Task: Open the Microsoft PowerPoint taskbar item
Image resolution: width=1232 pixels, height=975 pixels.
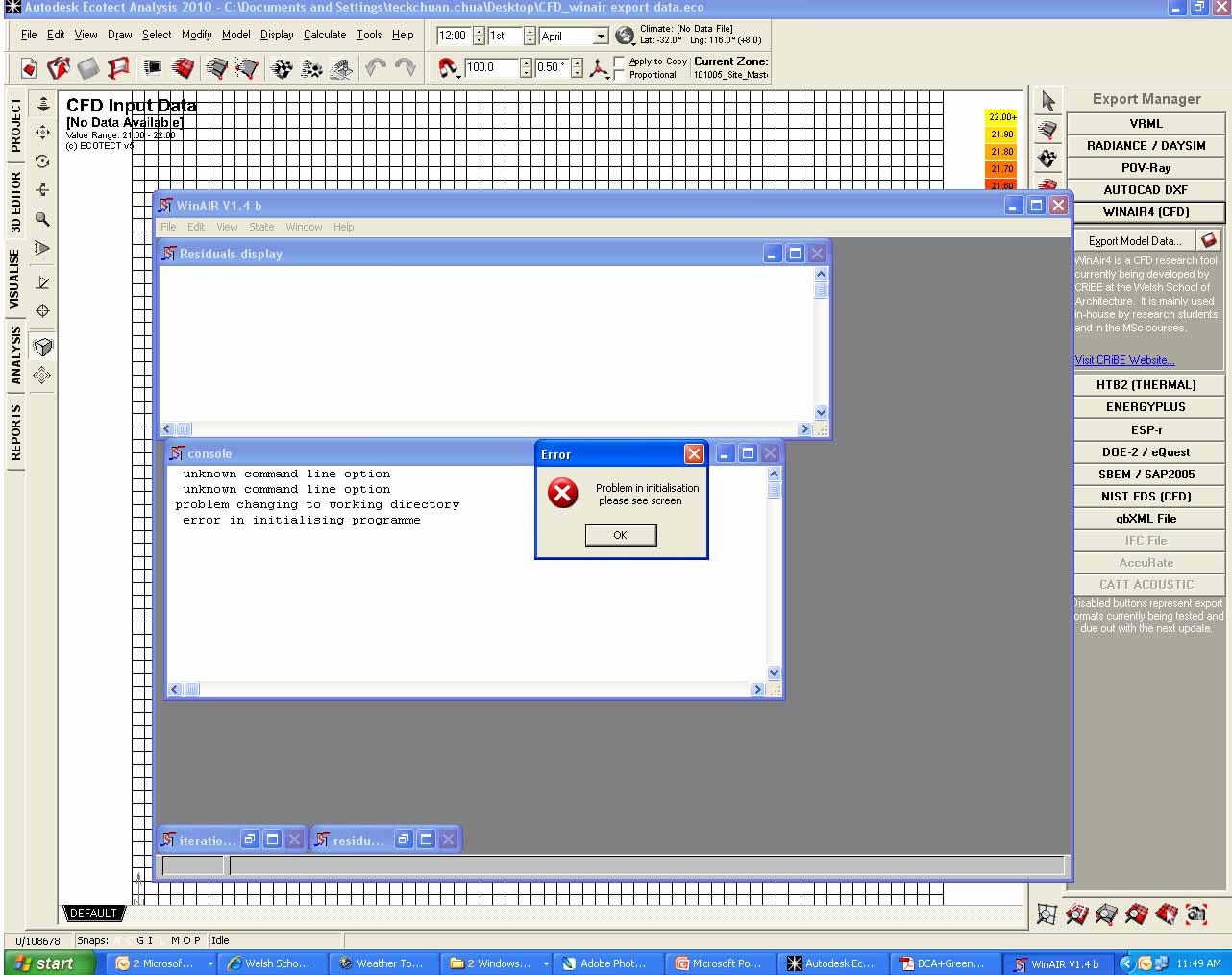Action: (719, 963)
